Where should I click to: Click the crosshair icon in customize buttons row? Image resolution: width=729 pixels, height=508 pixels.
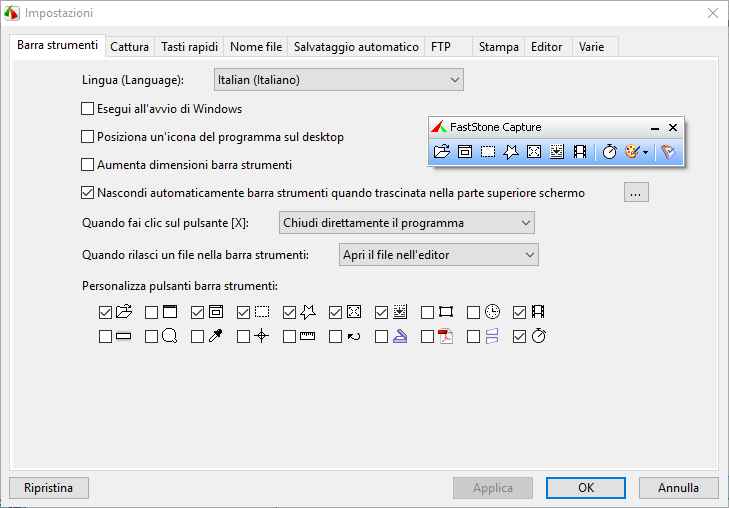coord(261,336)
